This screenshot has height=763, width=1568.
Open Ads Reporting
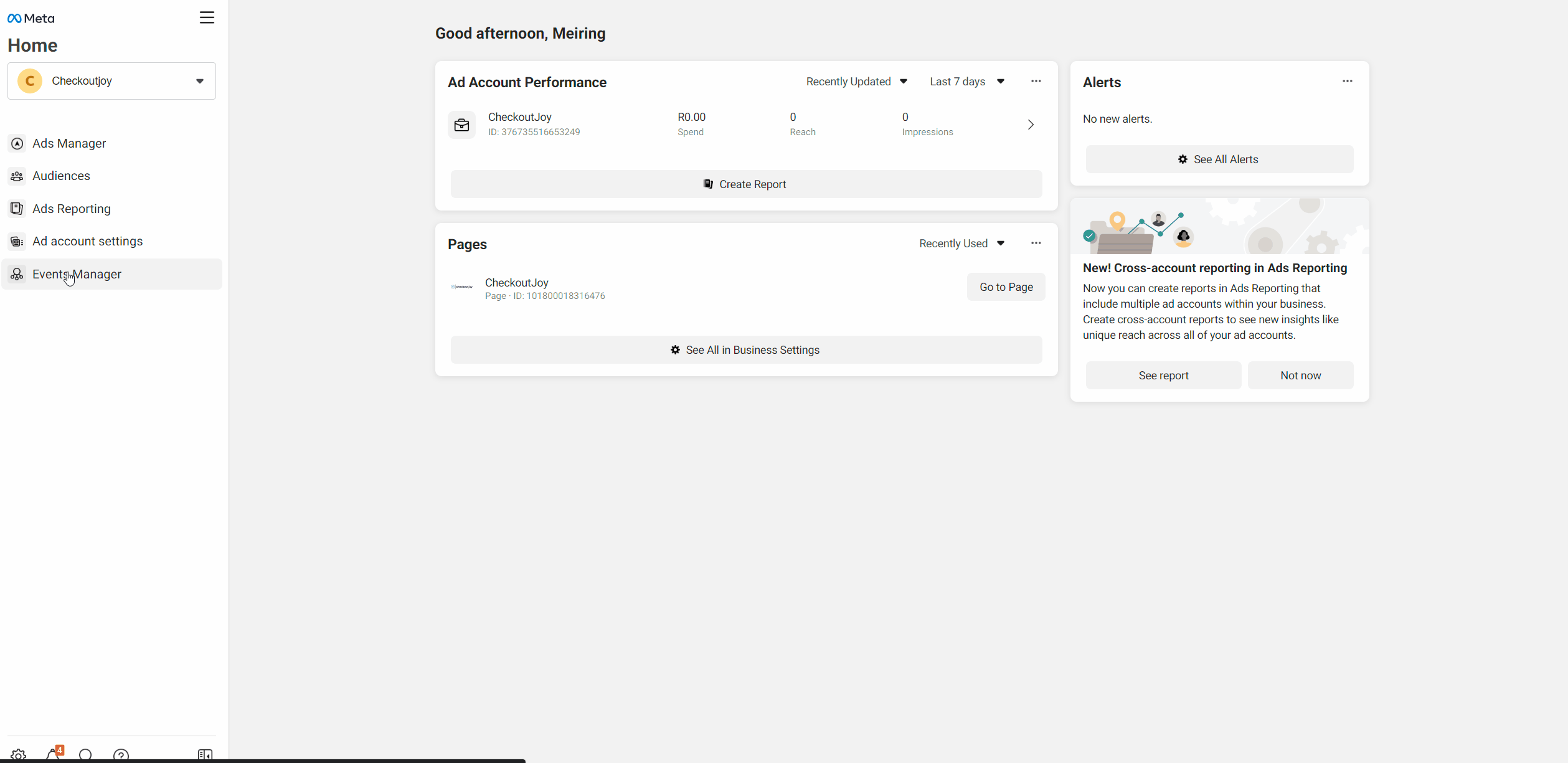click(x=71, y=208)
